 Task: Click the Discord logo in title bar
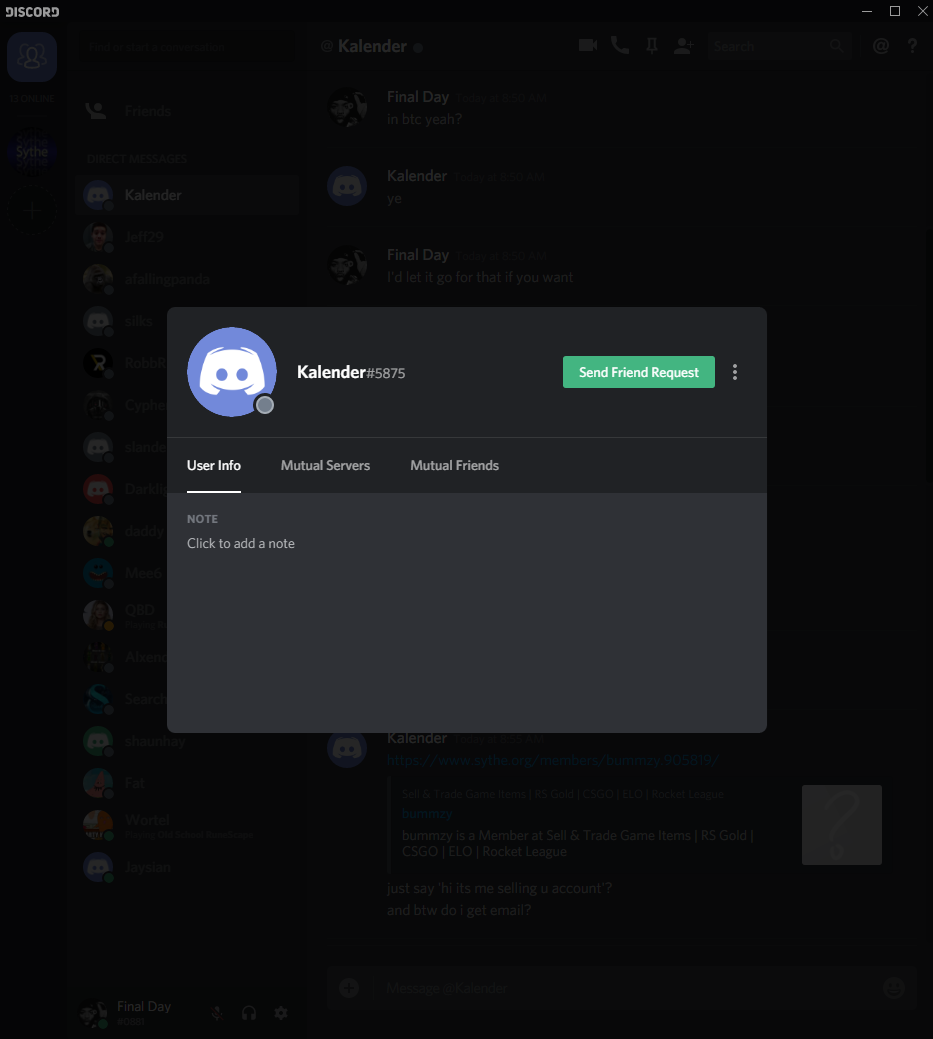[32, 11]
